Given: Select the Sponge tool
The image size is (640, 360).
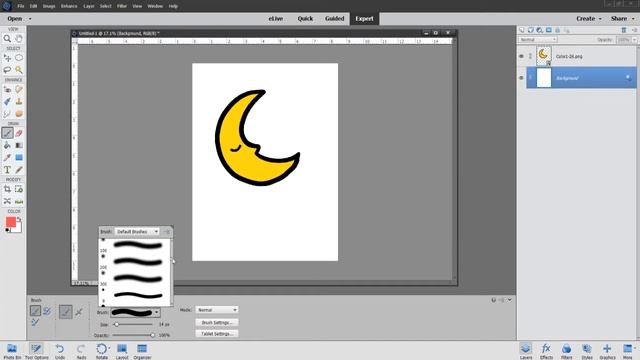Looking at the screenshot, I should pyautogui.click(x=19, y=113).
